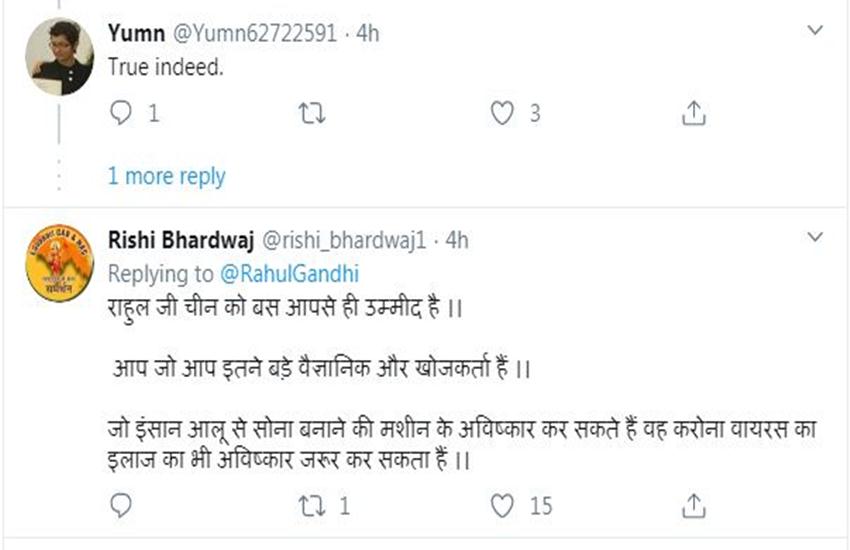Reply to Yumn's "True indeed." tweet

tap(121, 114)
